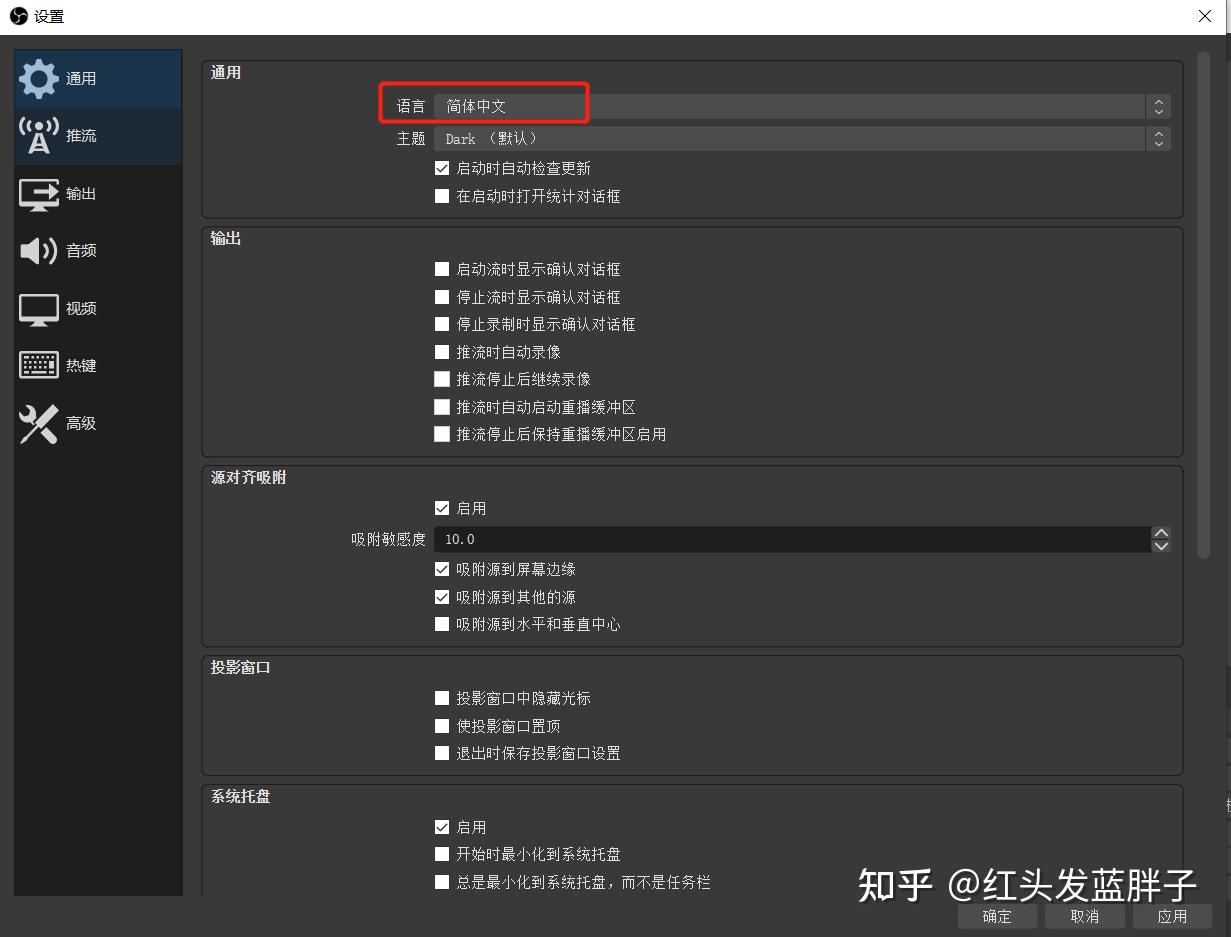Open the 视频 monitor icon section

(39, 309)
